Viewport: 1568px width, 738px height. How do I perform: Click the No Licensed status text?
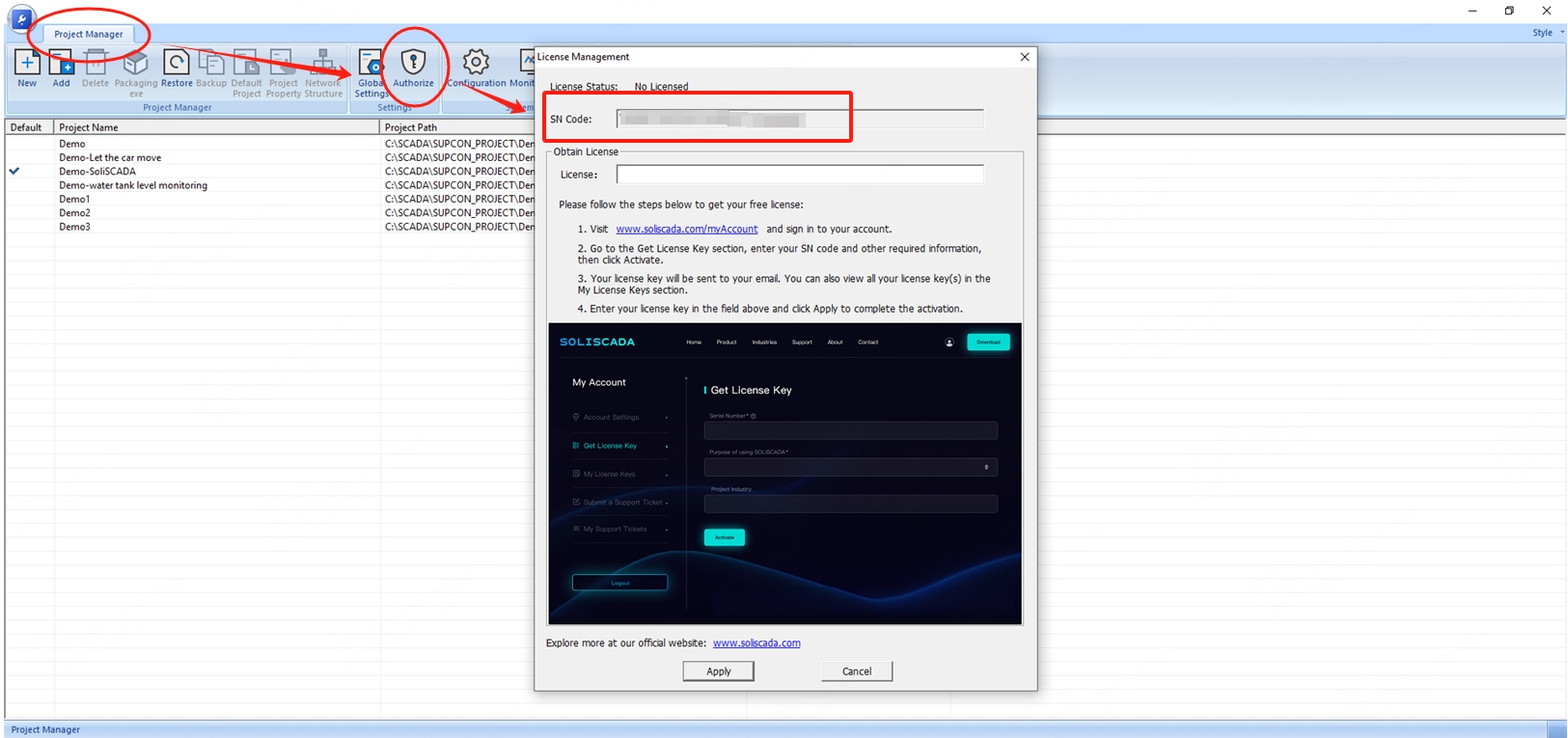coord(661,87)
